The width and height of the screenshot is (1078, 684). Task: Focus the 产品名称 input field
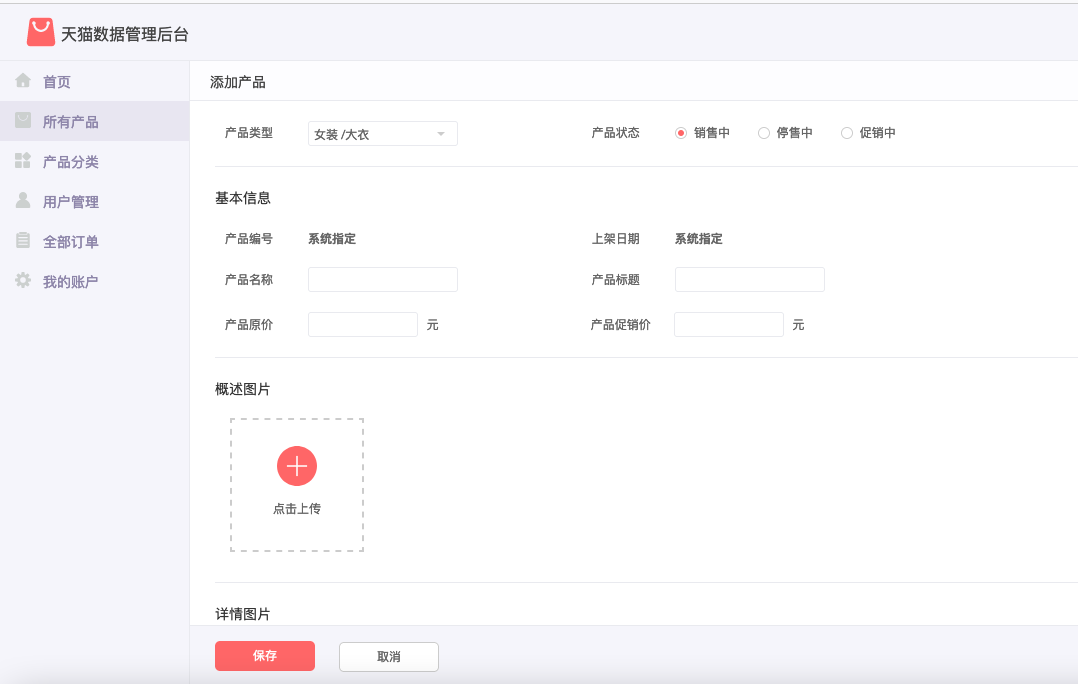click(383, 280)
